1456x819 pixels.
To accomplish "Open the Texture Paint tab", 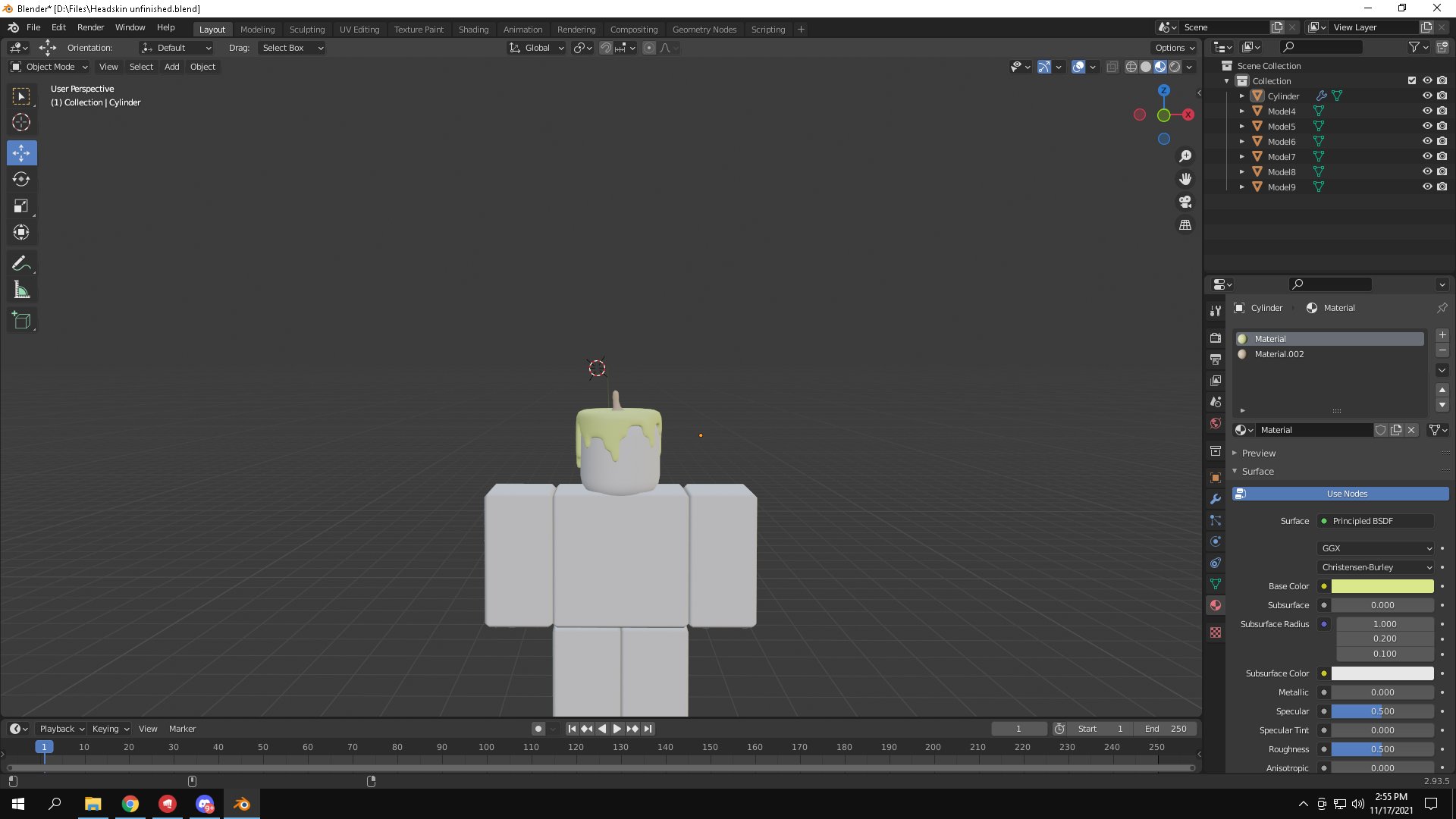I will [418, 28].
